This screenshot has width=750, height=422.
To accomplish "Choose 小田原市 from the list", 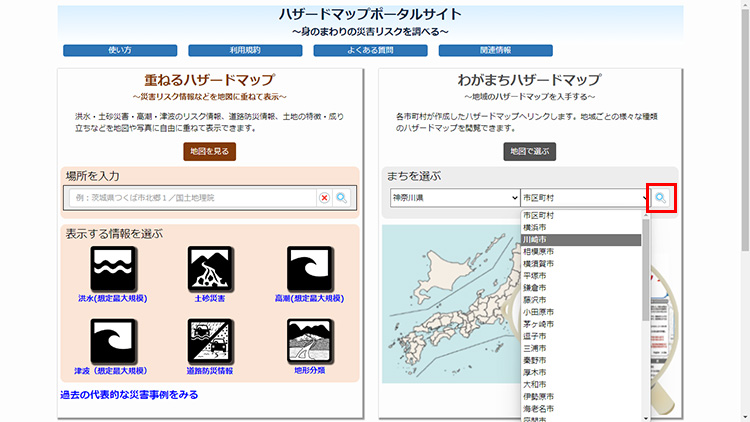I will click(x=581, y=312).
